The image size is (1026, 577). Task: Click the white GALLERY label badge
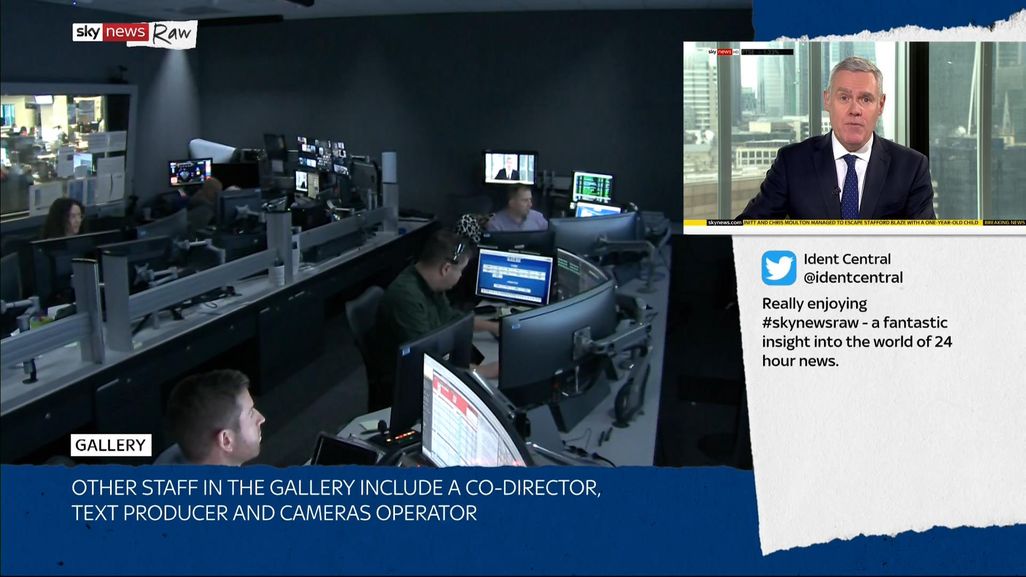coord(111,445)
